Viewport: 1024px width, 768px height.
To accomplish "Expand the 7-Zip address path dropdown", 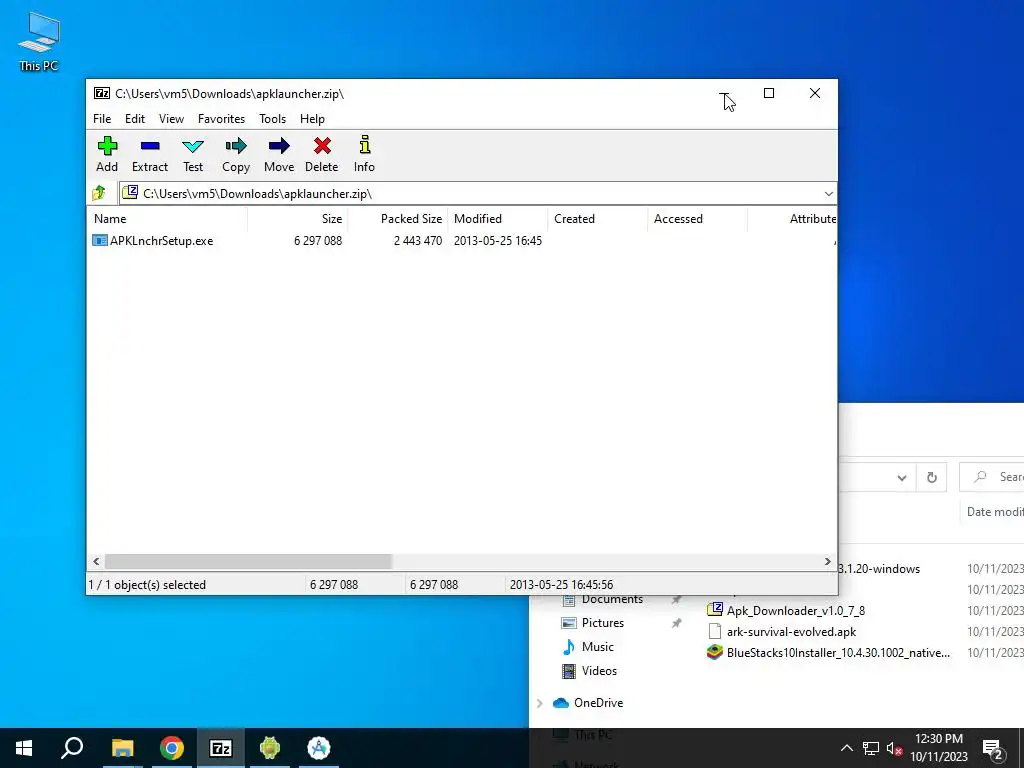I will point(828,193).
